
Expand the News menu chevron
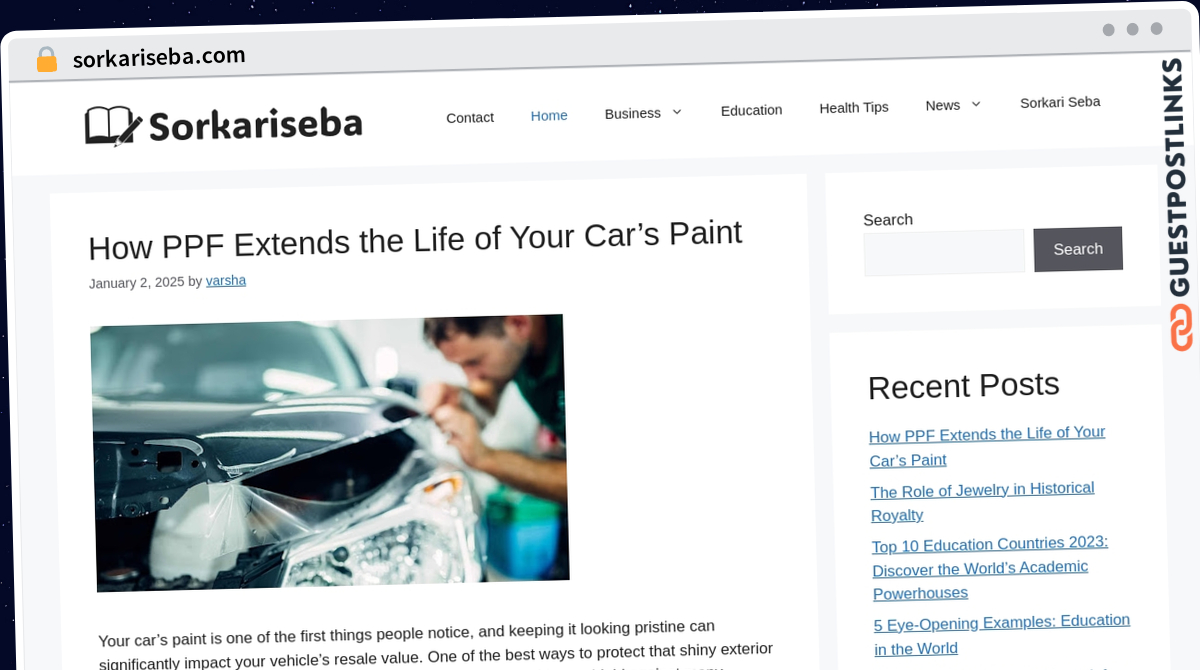coord(976,104)
